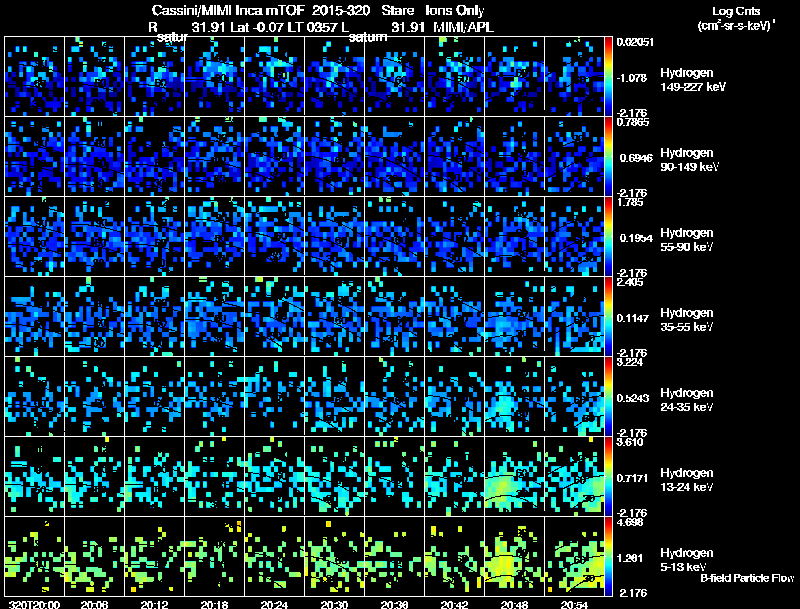This screenshot has width=800, height=609.
Task: Select the 'Hydrogen 35-55 keV' label
Action: pos(686,320)
